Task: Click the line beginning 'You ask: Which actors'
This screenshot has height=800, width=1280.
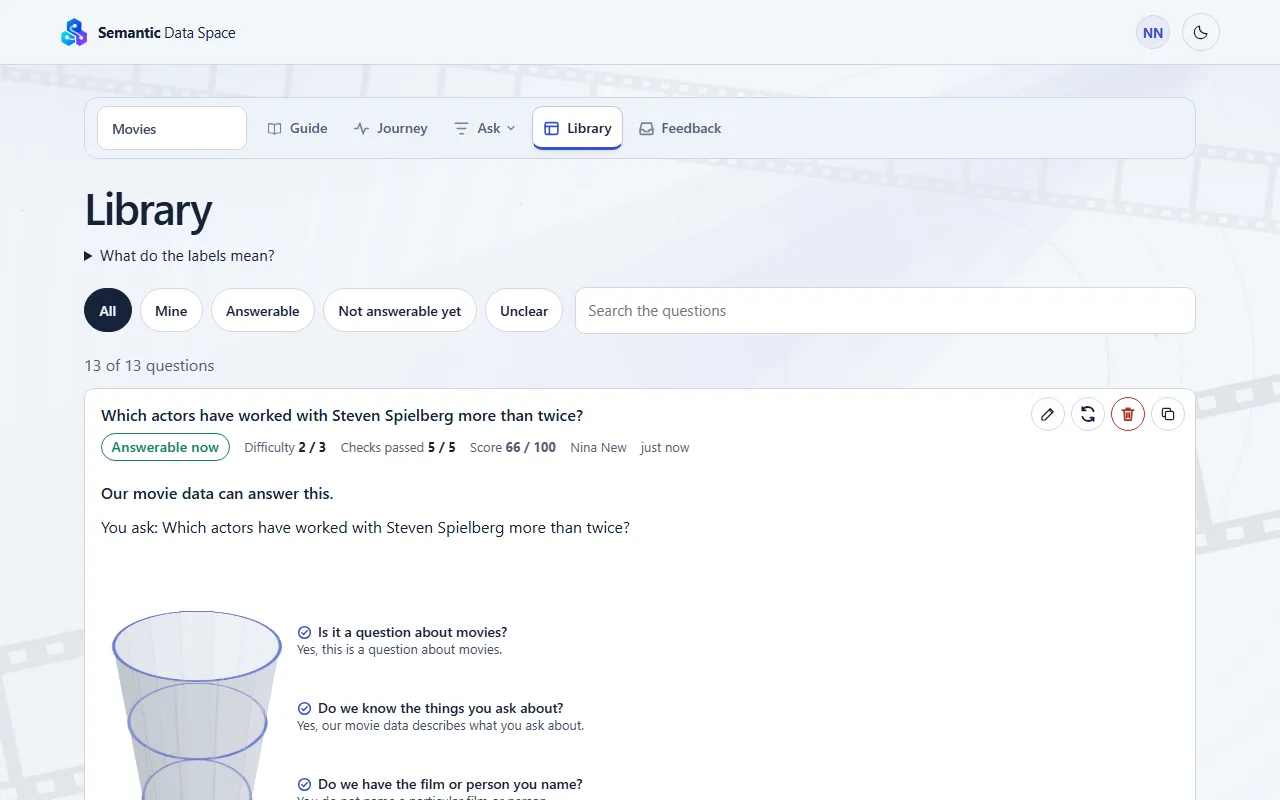Action: [365, 528]
